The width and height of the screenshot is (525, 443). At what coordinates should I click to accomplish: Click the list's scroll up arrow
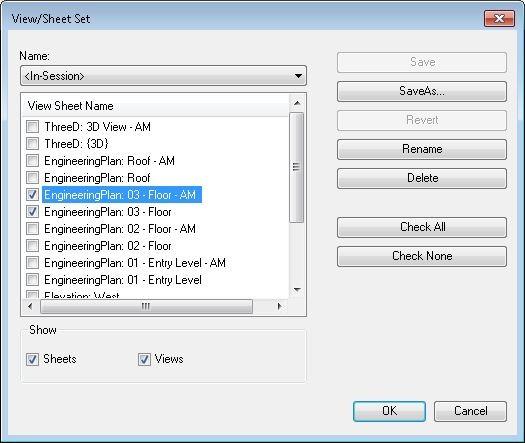(x=297, y=103)
